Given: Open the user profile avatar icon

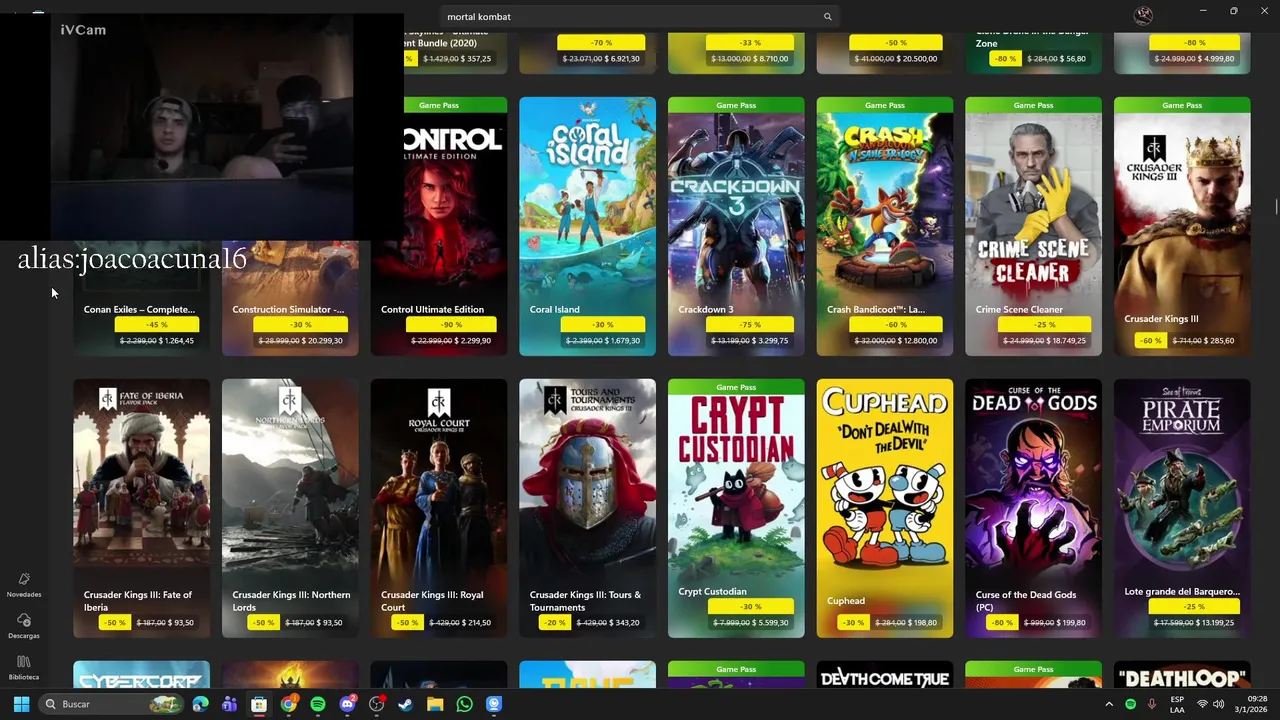Looking at the screenshot, I should click(x=1143, y=15).
